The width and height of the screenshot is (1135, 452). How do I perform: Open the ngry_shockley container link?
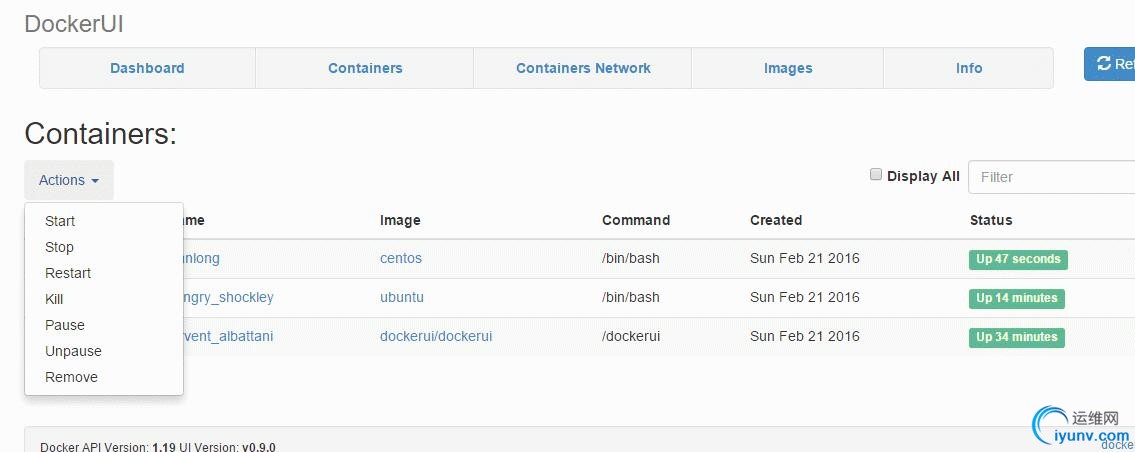(228, 297)
